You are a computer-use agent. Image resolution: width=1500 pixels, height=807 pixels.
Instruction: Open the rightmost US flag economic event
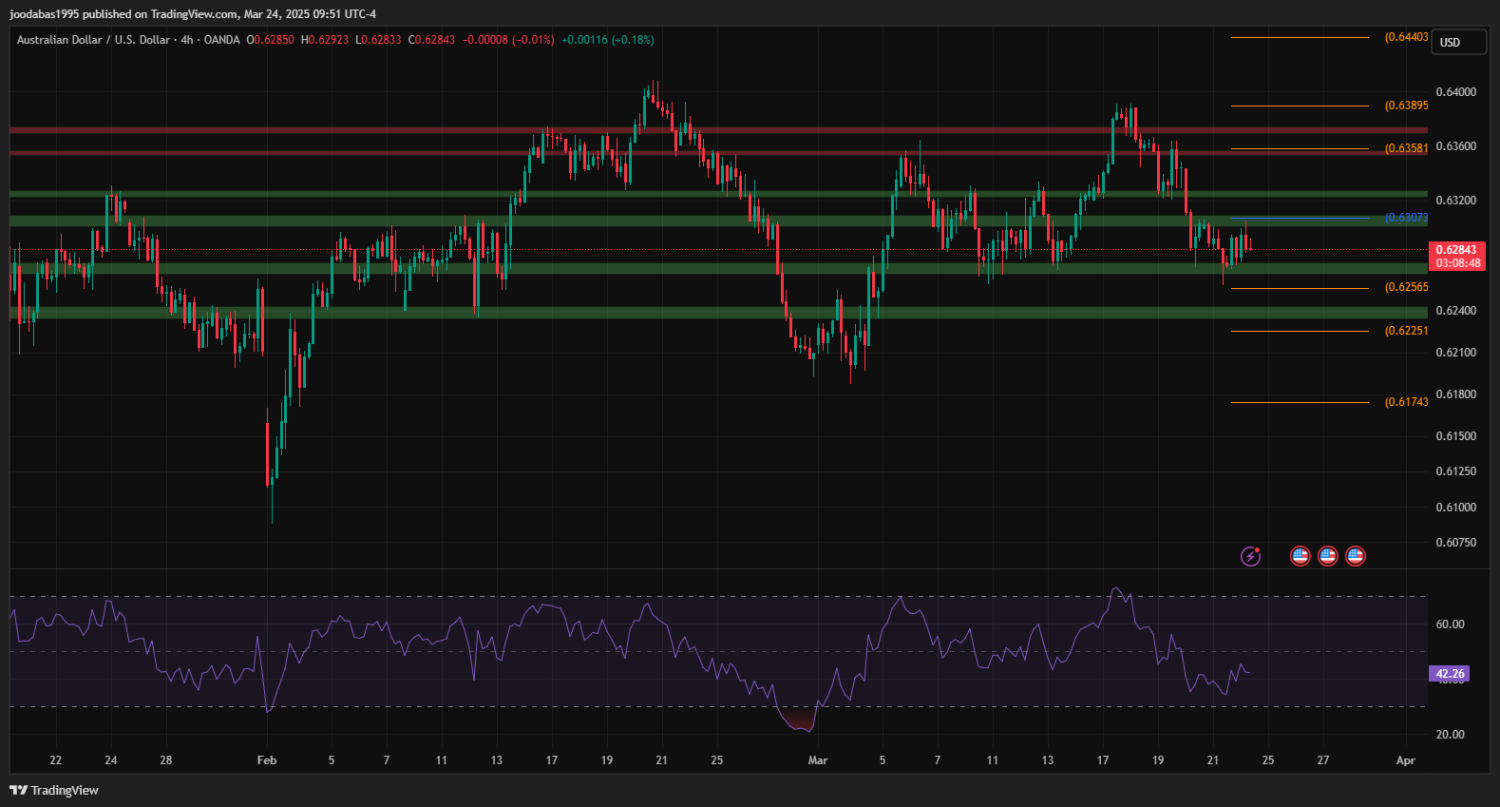[x=1356, y=556]
